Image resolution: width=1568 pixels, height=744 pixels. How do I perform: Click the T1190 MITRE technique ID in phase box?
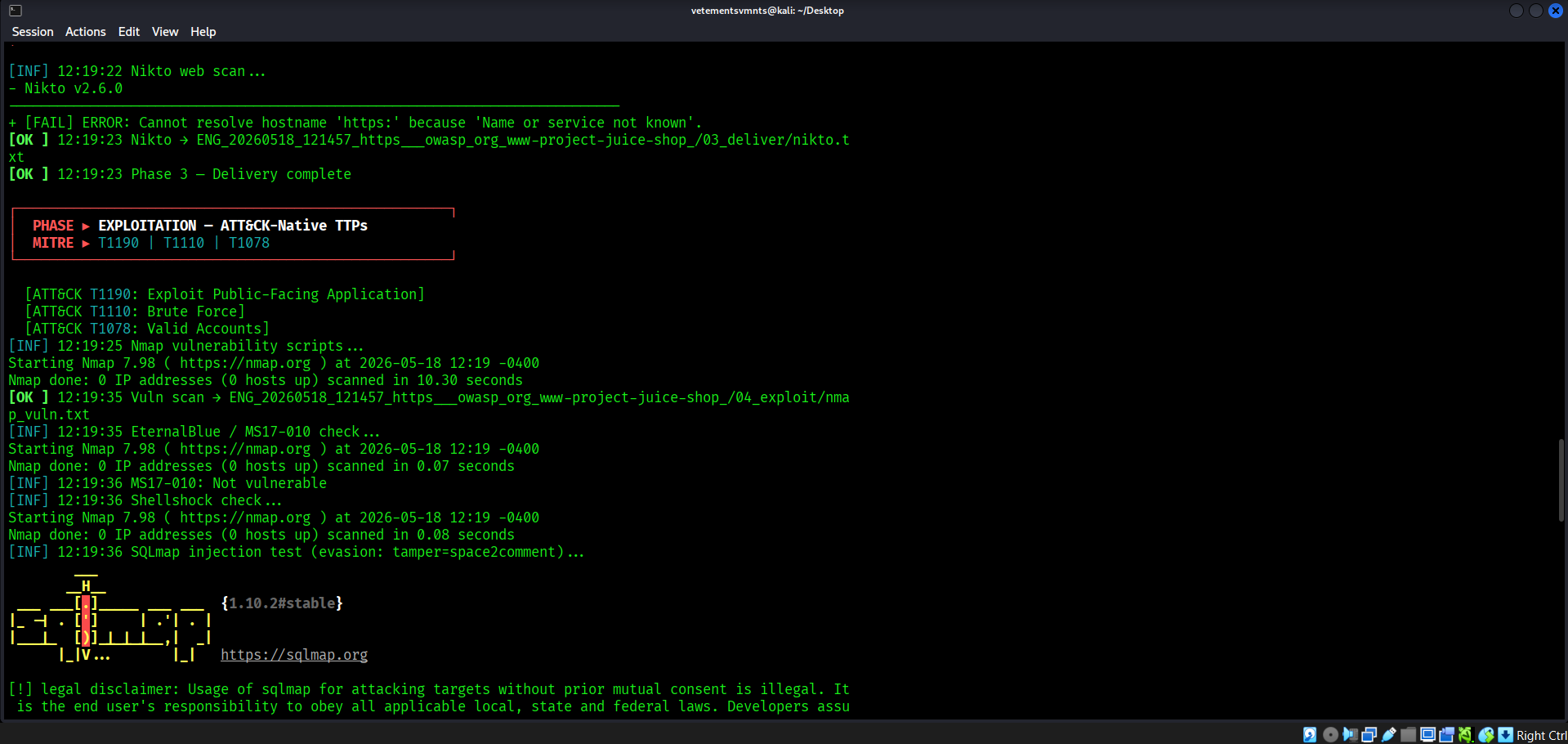(118, 243)
